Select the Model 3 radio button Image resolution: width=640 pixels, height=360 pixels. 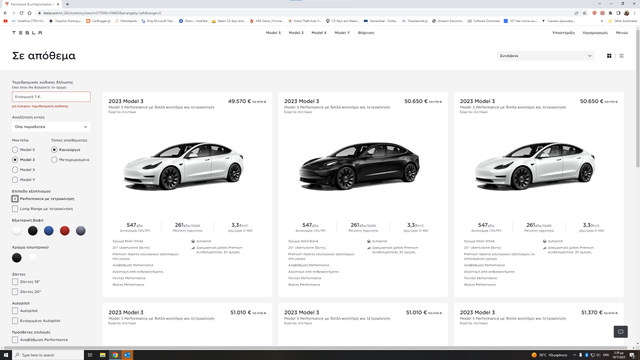[x=15, y=160]
